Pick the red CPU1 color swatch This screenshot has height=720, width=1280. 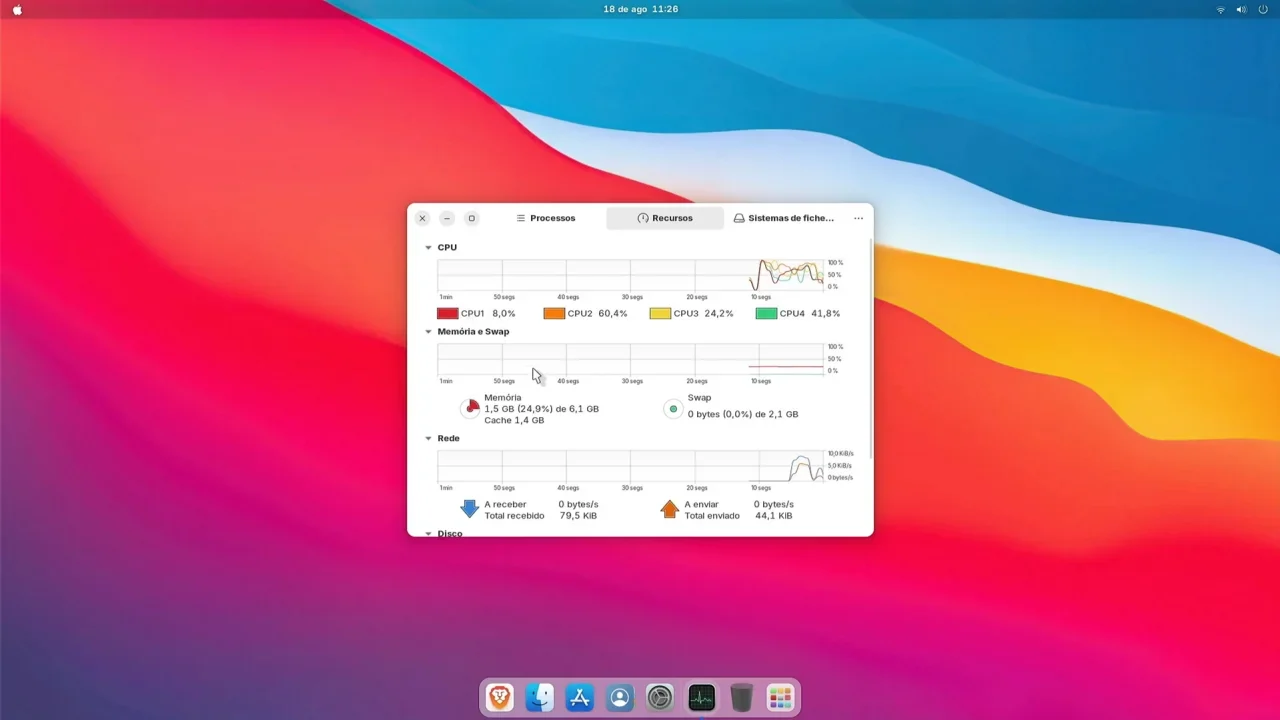pyautogui.click(x=448, y=313)
